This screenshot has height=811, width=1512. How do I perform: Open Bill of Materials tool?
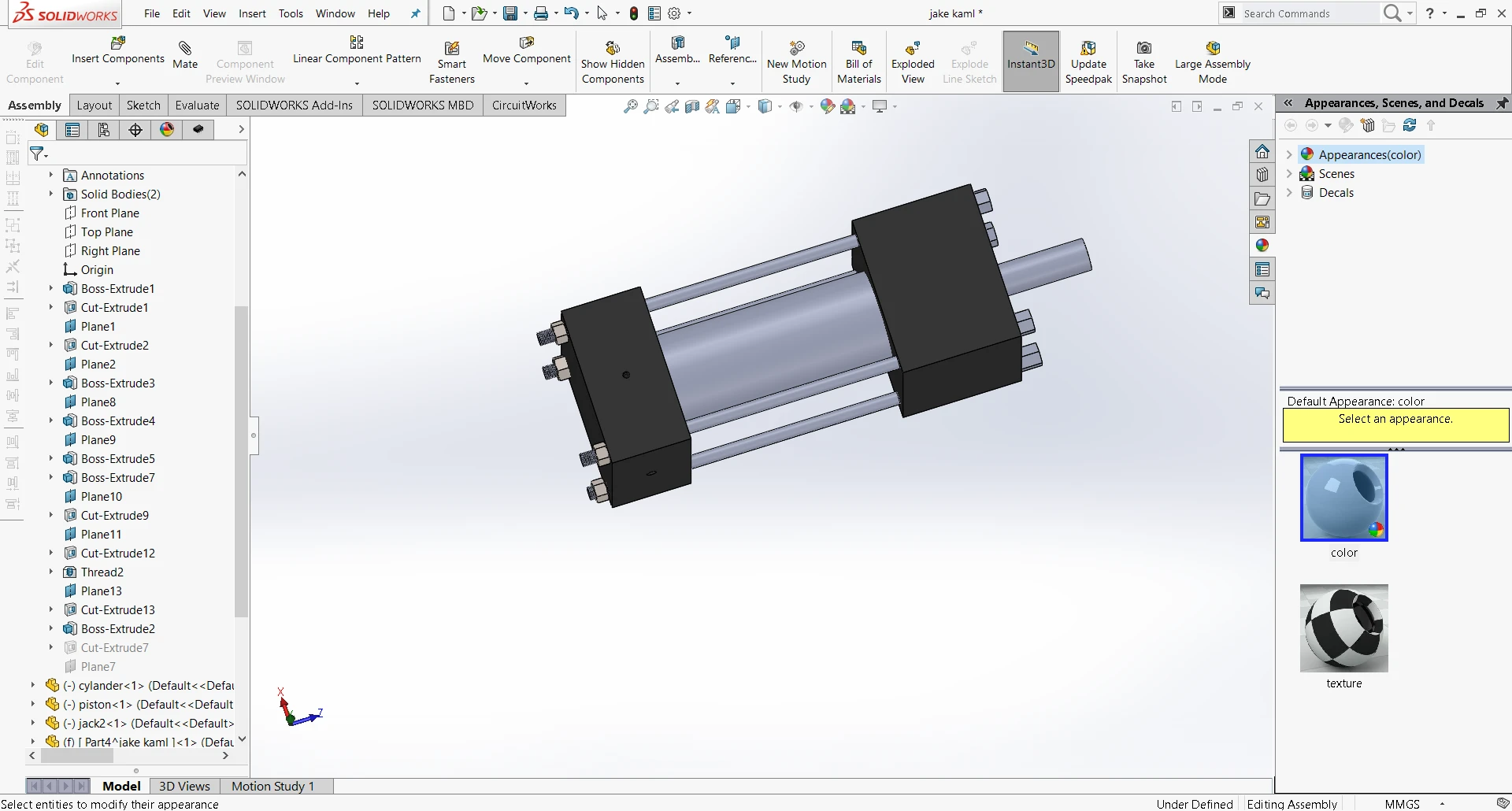click(x=858, y=49)
